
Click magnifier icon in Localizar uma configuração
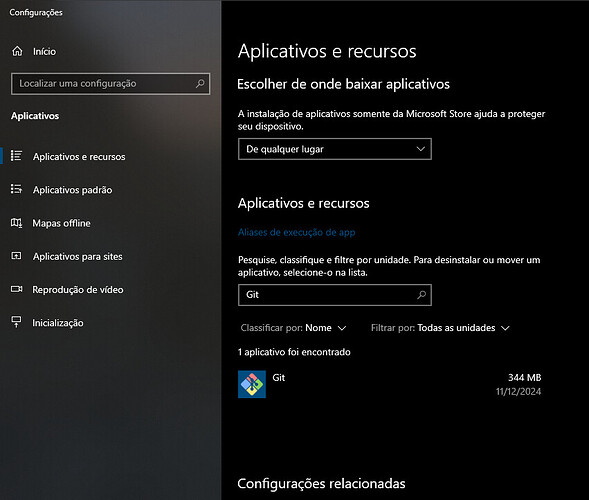(x=200, y=83)
